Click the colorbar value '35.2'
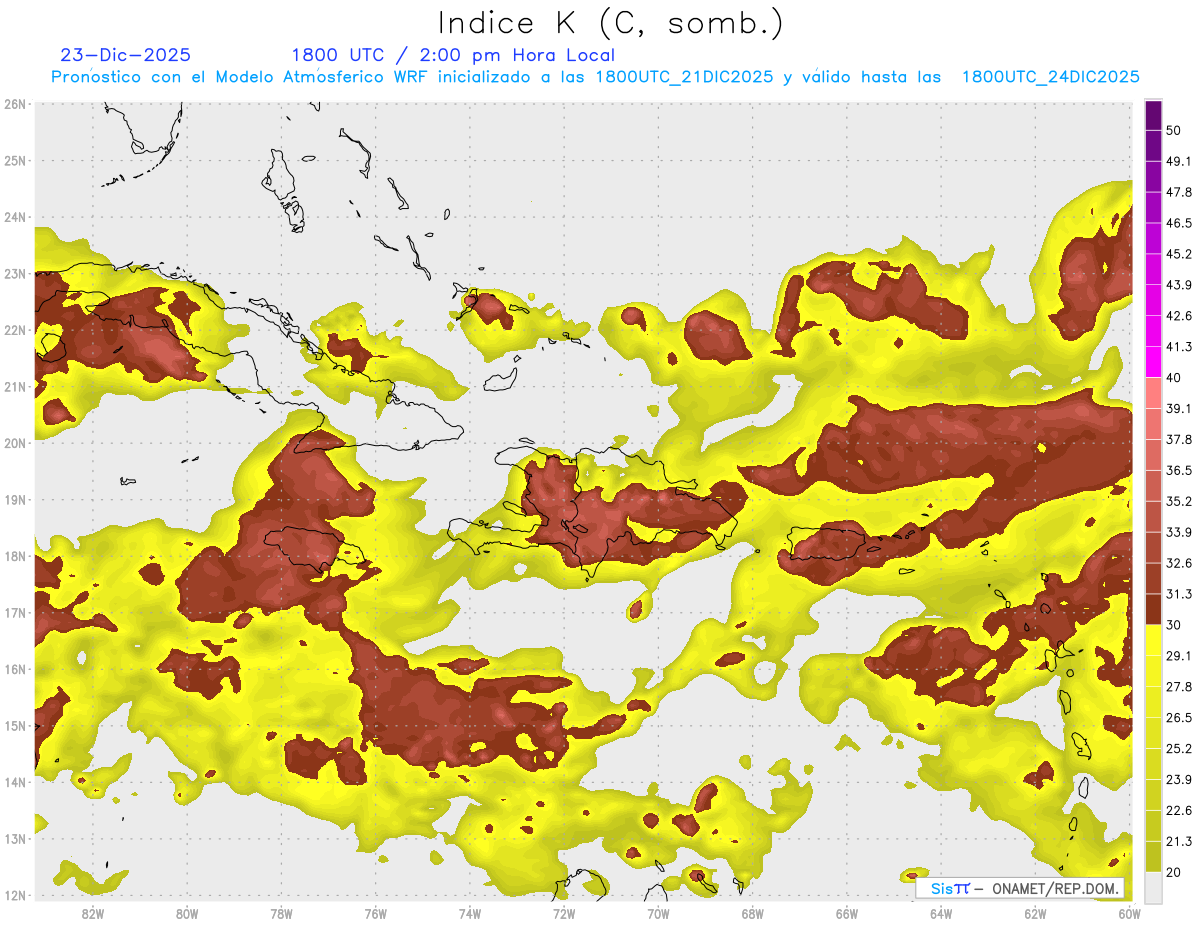This screenshot has width=1200, height=927. (1179, 501)
